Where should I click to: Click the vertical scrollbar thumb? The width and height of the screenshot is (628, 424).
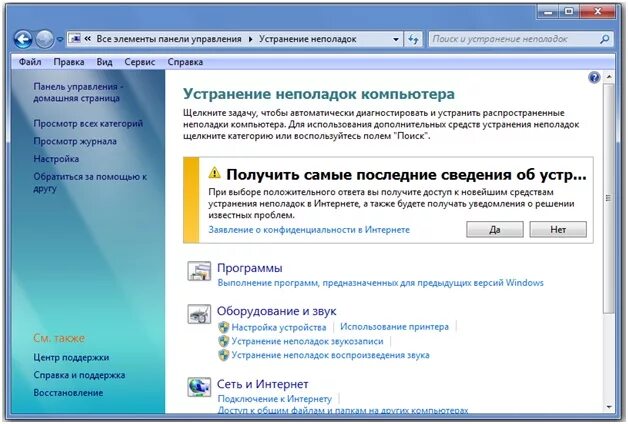[609, 198]
